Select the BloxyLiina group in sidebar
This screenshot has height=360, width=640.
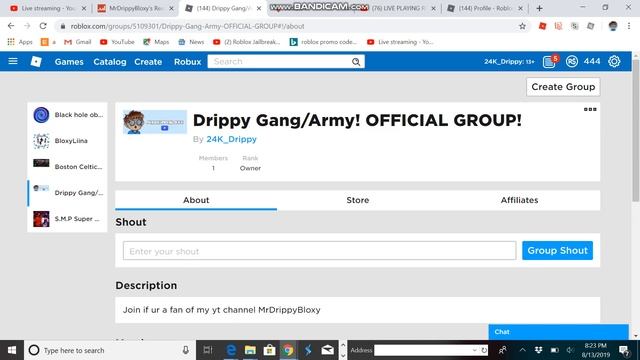pyautogui.click(x=67, y=141)
